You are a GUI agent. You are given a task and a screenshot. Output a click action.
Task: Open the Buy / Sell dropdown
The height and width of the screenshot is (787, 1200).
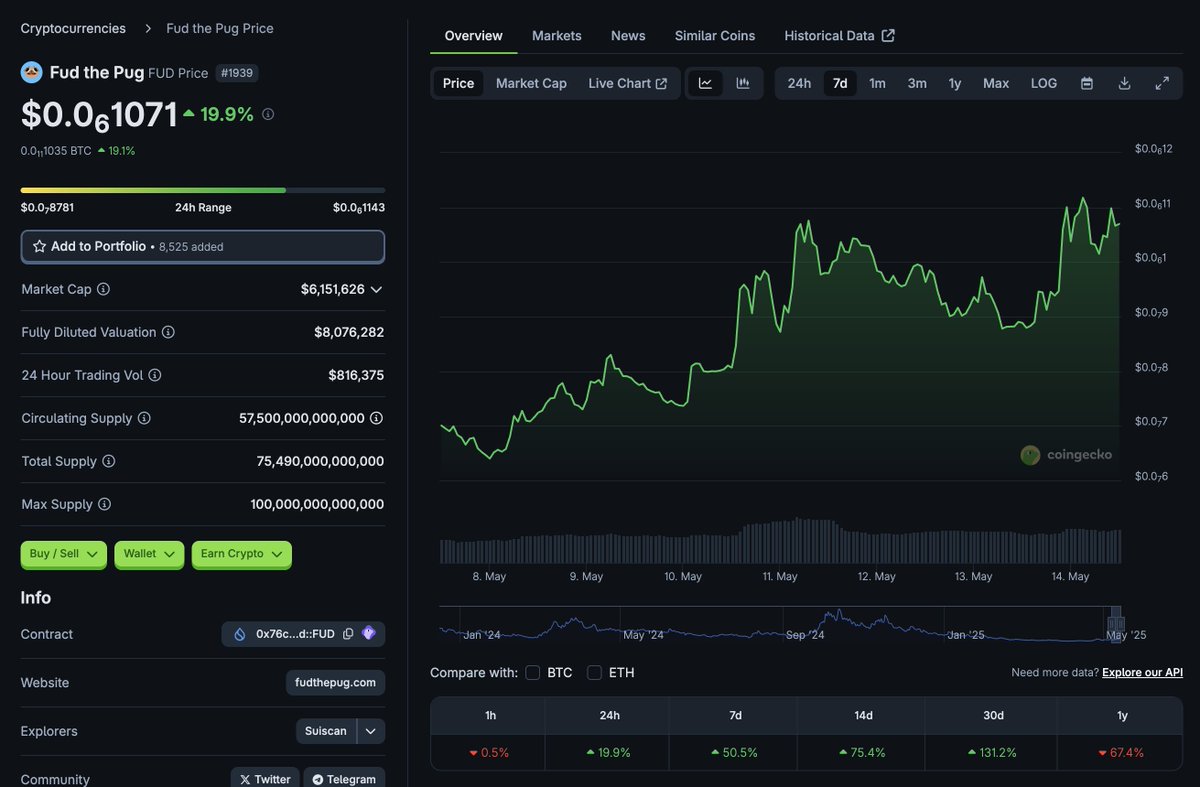pos(63,554)
